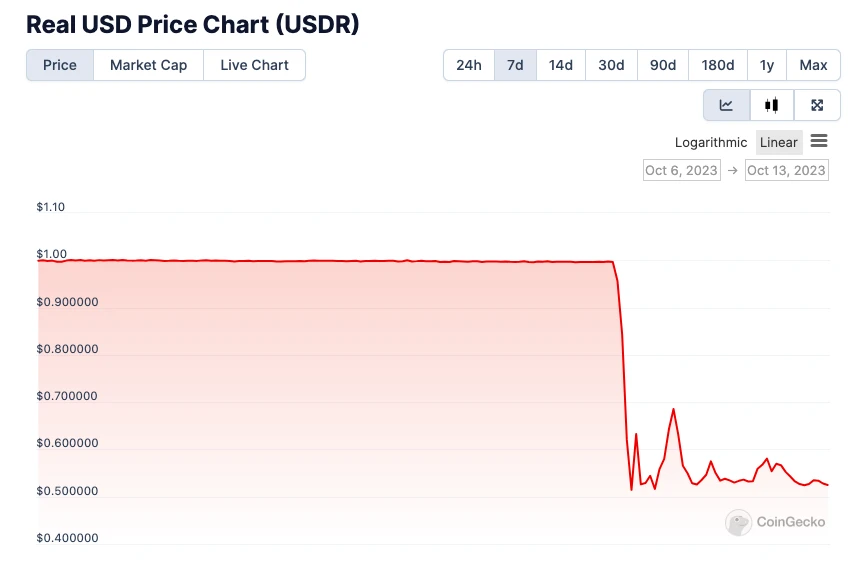The height and width of the screenshot is (565, 851).
Task: Open the Price tab
Action: pos(60,65)
